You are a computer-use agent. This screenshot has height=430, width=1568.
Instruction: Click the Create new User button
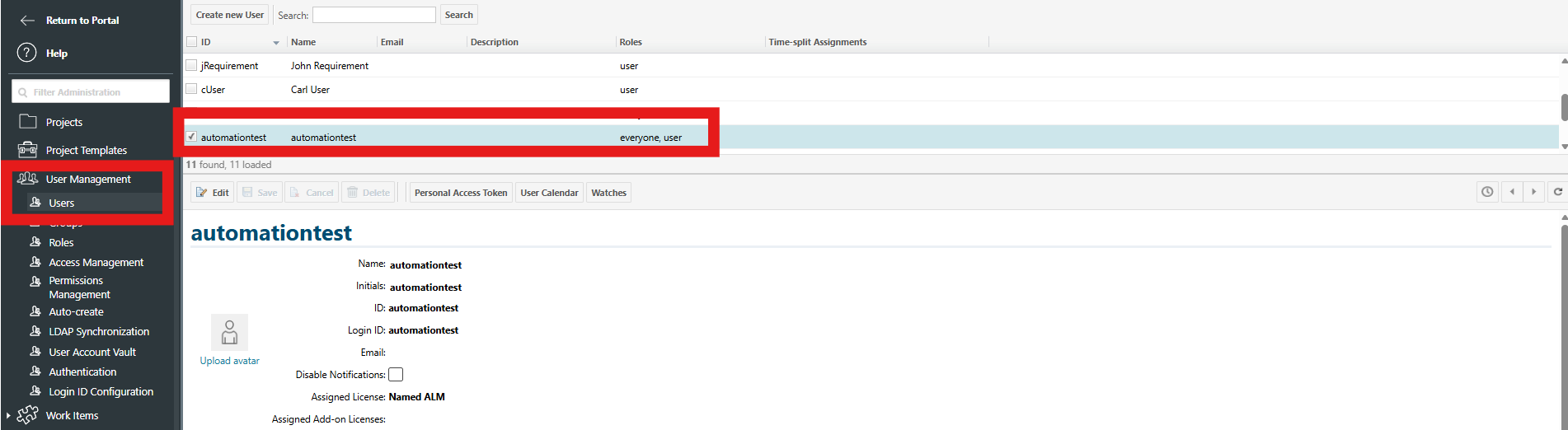(x=230, y=15)
